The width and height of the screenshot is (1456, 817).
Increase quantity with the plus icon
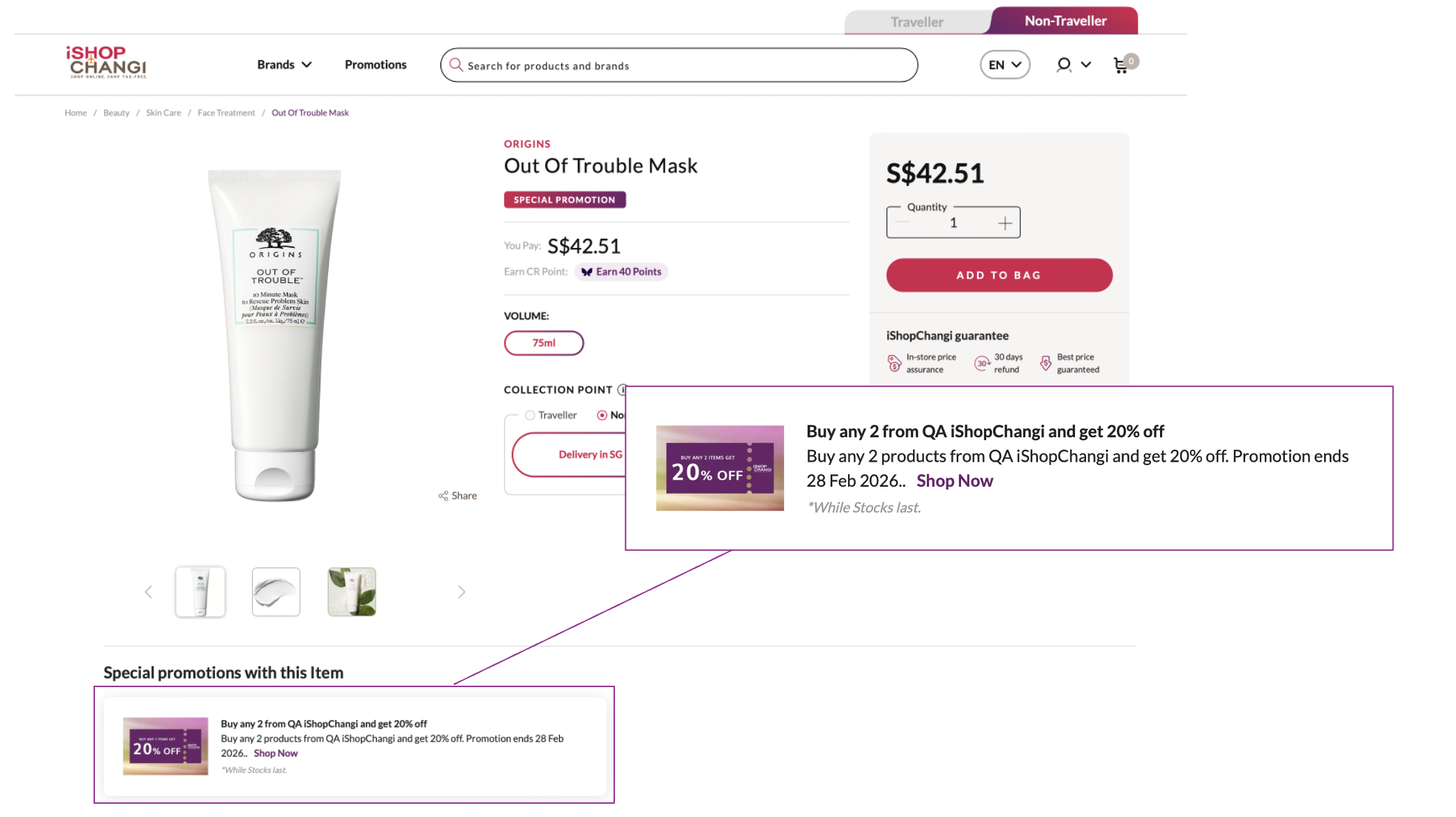point(1004,223)
